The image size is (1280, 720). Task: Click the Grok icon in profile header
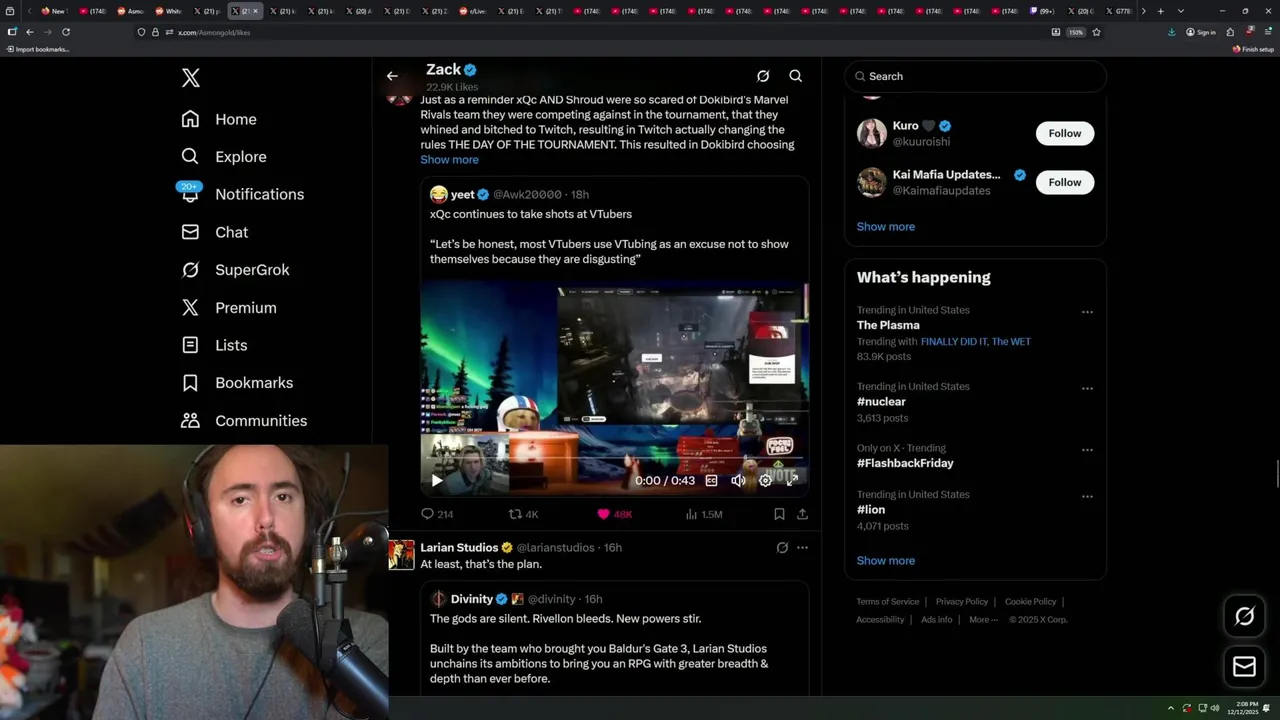coord(763,76)
